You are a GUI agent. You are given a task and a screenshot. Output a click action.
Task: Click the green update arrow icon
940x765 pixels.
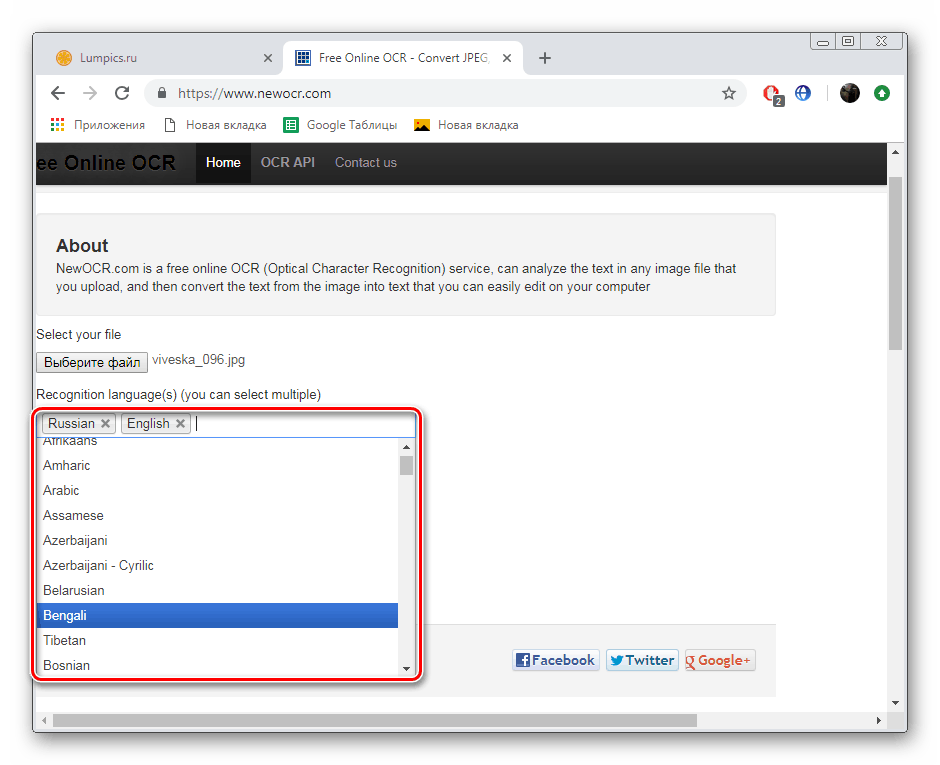pos(882,93)
